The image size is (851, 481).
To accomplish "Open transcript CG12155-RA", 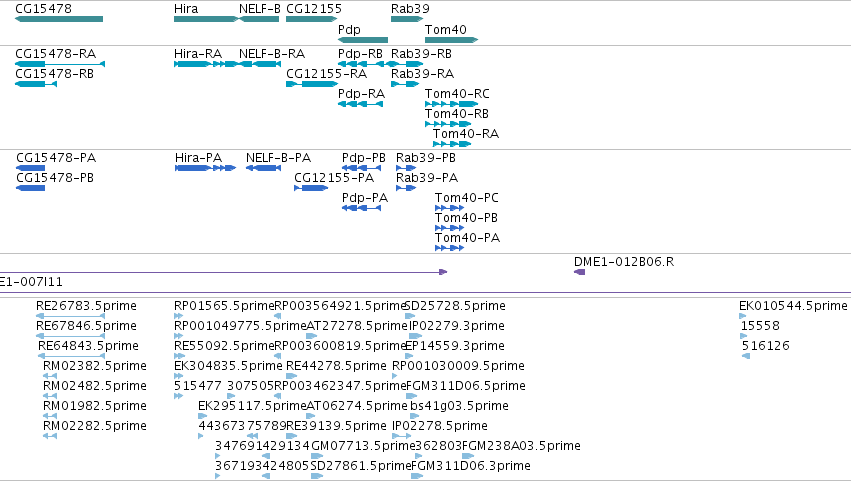I will 326,73.
